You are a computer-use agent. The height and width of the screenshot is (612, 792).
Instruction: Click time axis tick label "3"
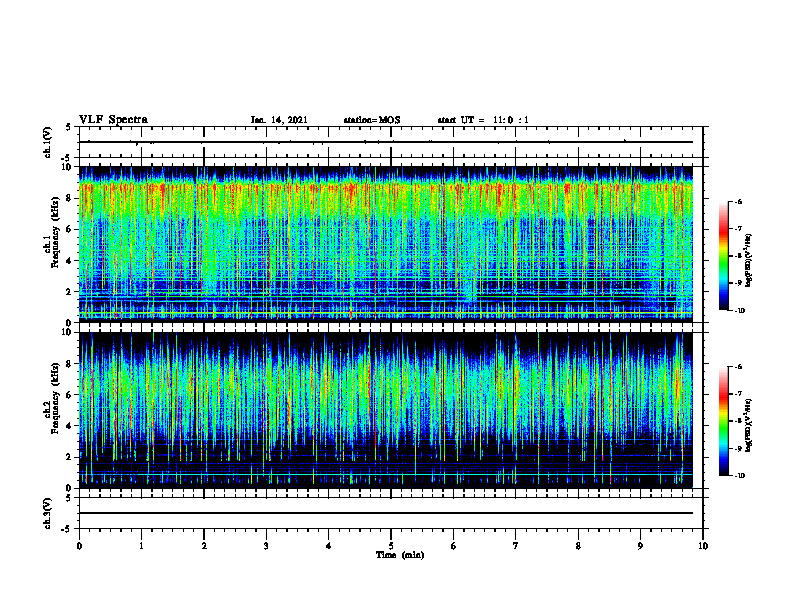tap(266, 546)
